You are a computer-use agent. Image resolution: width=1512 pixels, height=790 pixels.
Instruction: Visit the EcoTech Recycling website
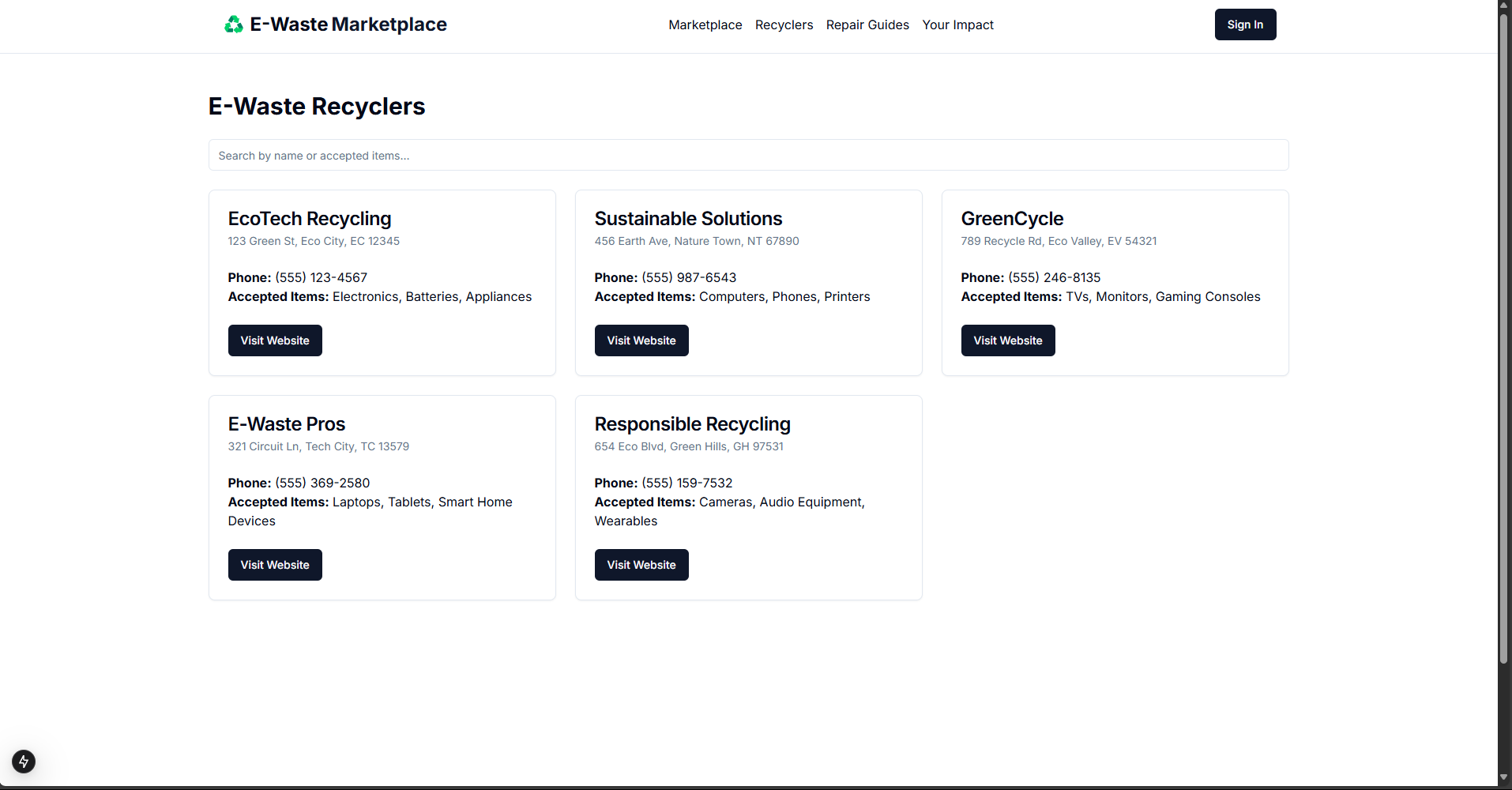(274, 340)
